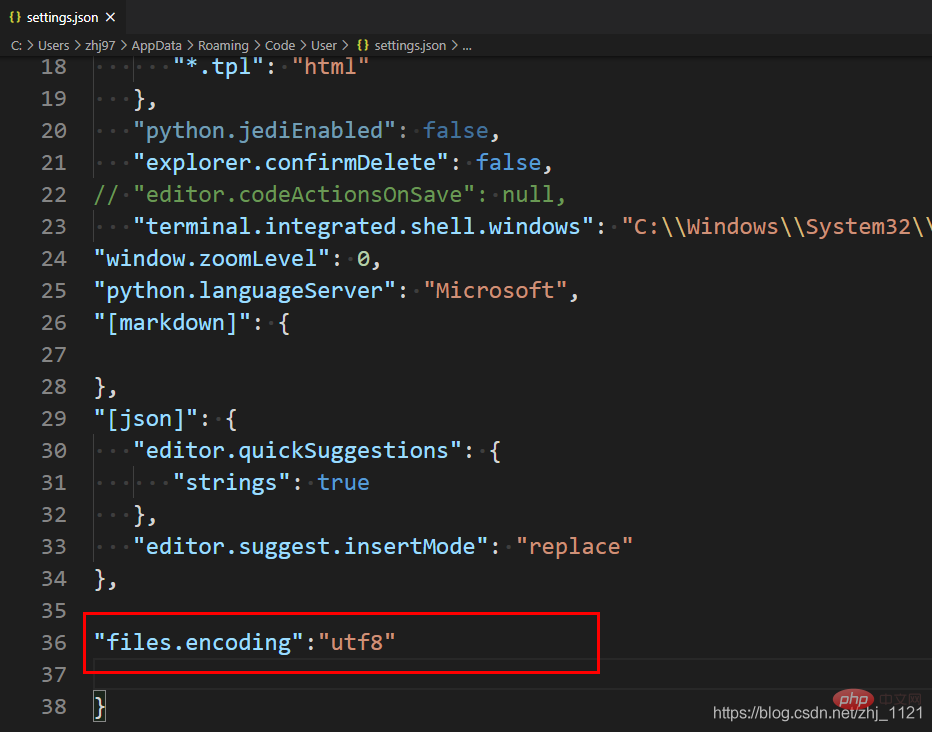Viewport: 932px width, 732px height.
Task: Expand the breadcrumb ellipsis symbol list
Action: click(x=467, y=46)
